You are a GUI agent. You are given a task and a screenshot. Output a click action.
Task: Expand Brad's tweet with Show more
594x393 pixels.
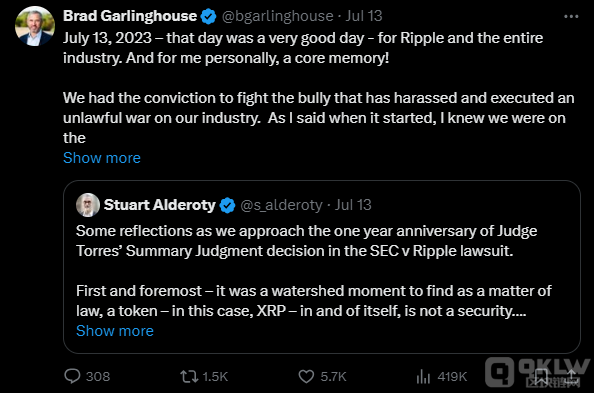tap(102, 158)
